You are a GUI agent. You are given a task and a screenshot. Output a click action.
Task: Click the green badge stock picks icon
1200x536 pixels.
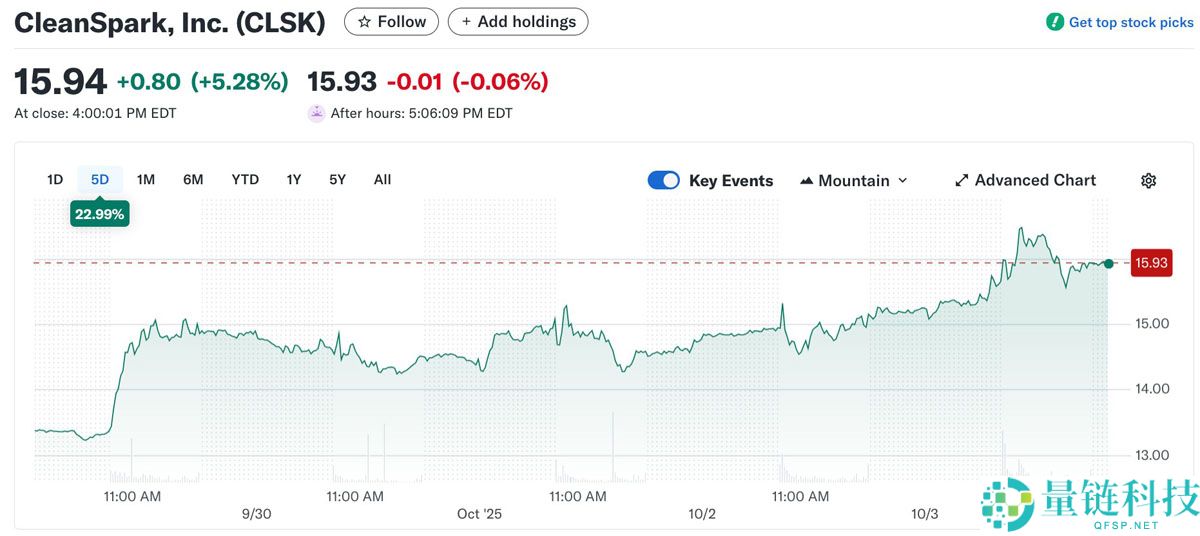(1055, 22)
